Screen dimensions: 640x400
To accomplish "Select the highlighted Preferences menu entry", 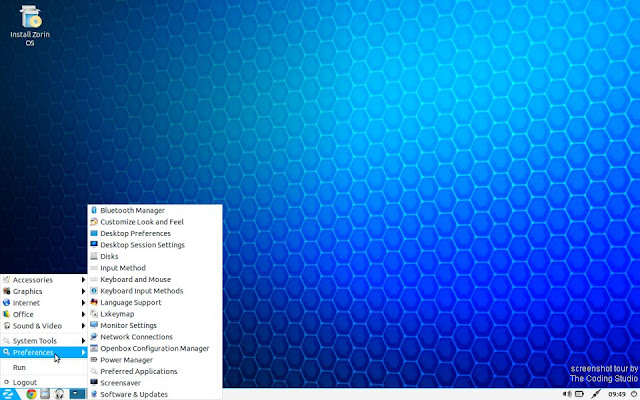I will (44, 352).
